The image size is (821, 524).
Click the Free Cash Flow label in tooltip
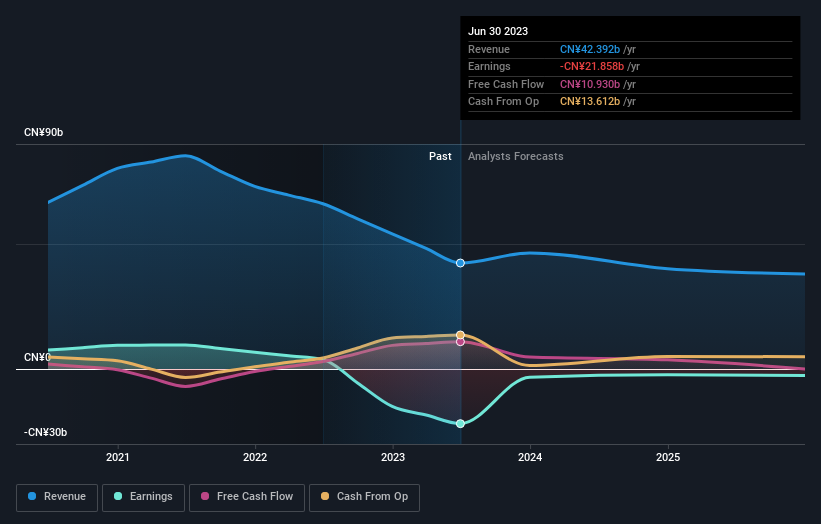[506, 84]
